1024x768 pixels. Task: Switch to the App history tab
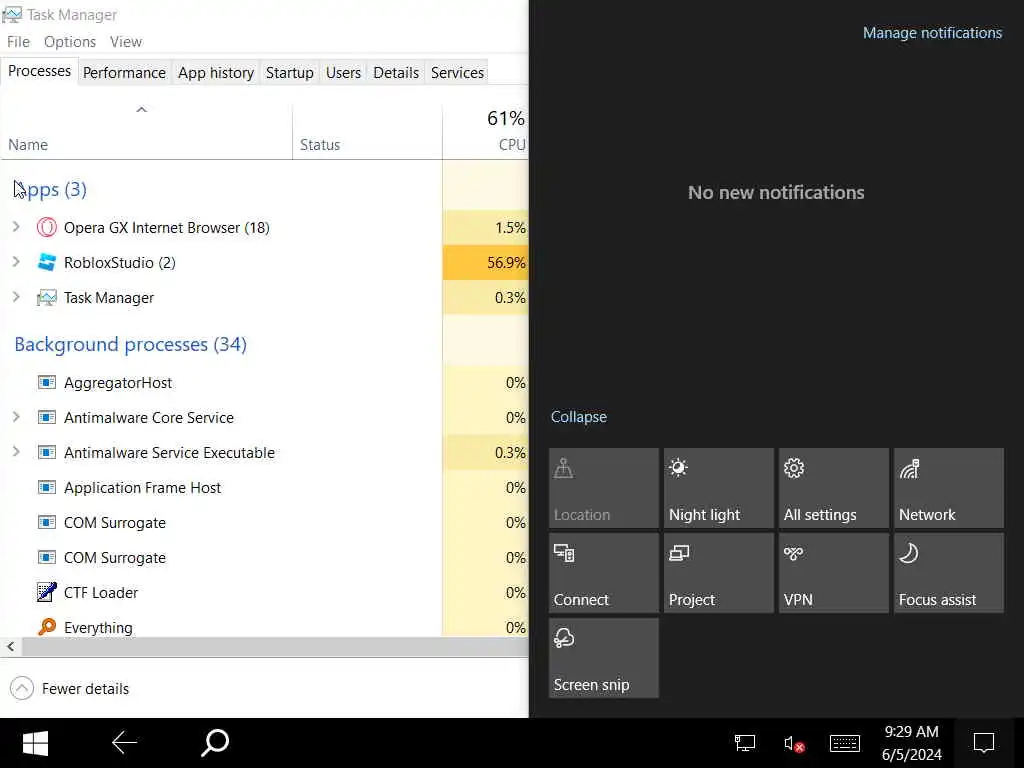click(x=216, y=72)
